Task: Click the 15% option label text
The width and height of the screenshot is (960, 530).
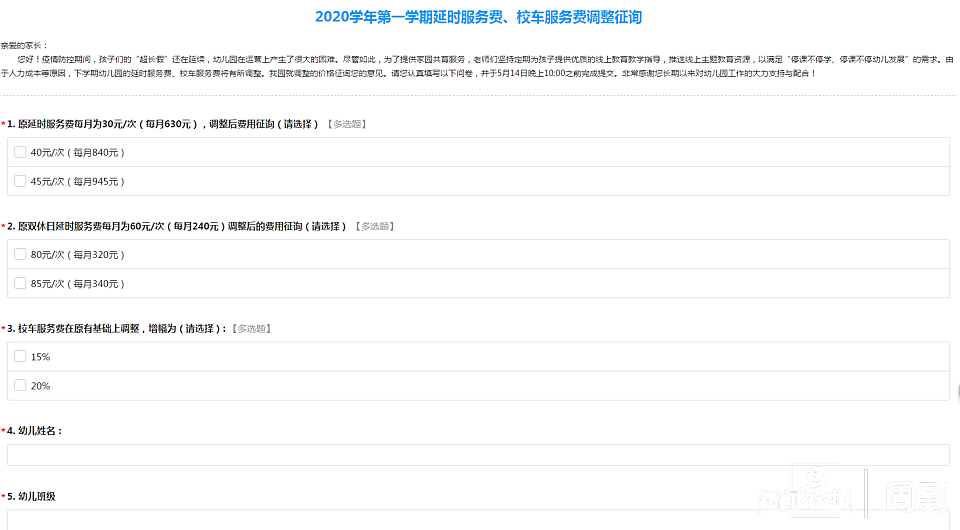Action: [41, 356]
